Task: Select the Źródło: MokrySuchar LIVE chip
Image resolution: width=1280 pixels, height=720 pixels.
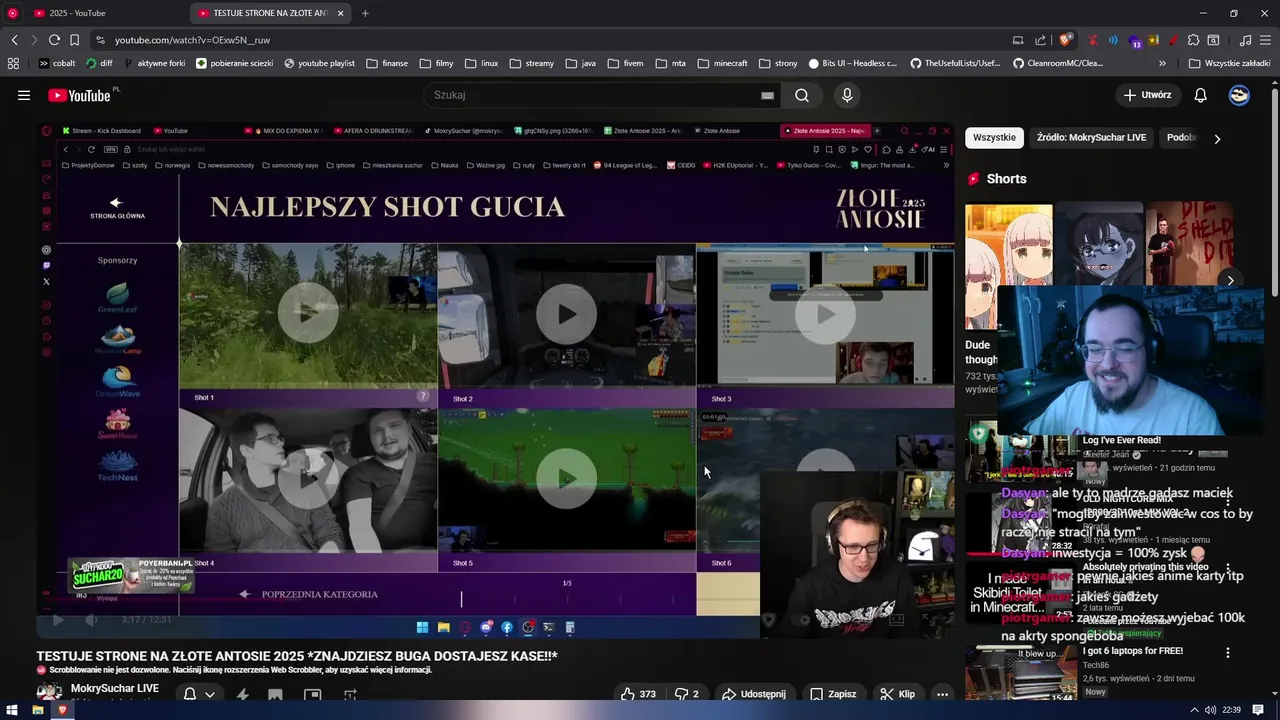Action: tap(1091, 138)
